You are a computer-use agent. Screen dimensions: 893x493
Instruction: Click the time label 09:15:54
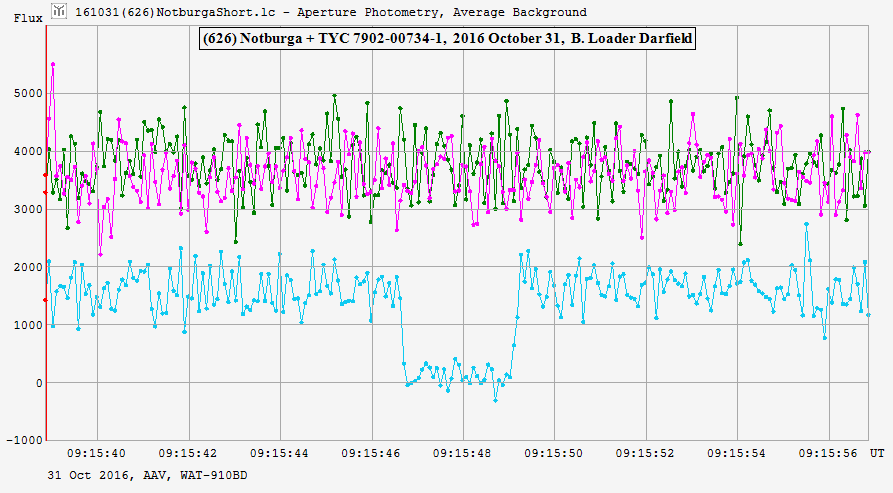pos(736,454)
